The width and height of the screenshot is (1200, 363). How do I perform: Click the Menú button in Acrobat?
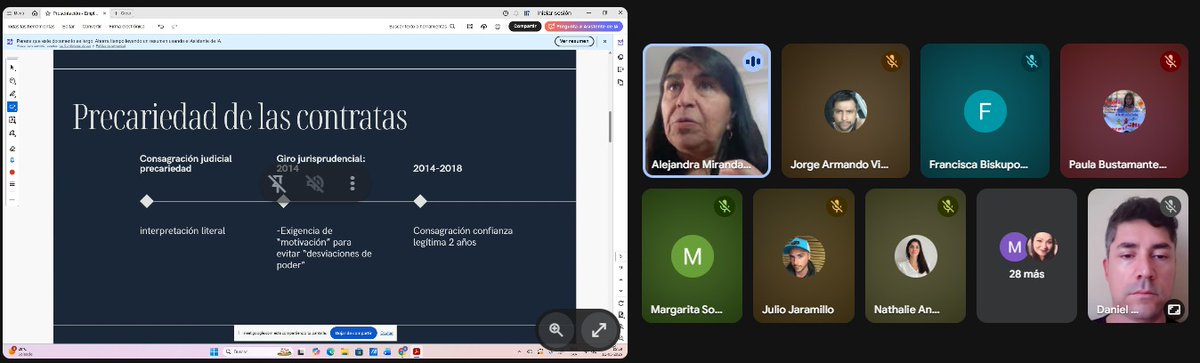tap(16, 12)
